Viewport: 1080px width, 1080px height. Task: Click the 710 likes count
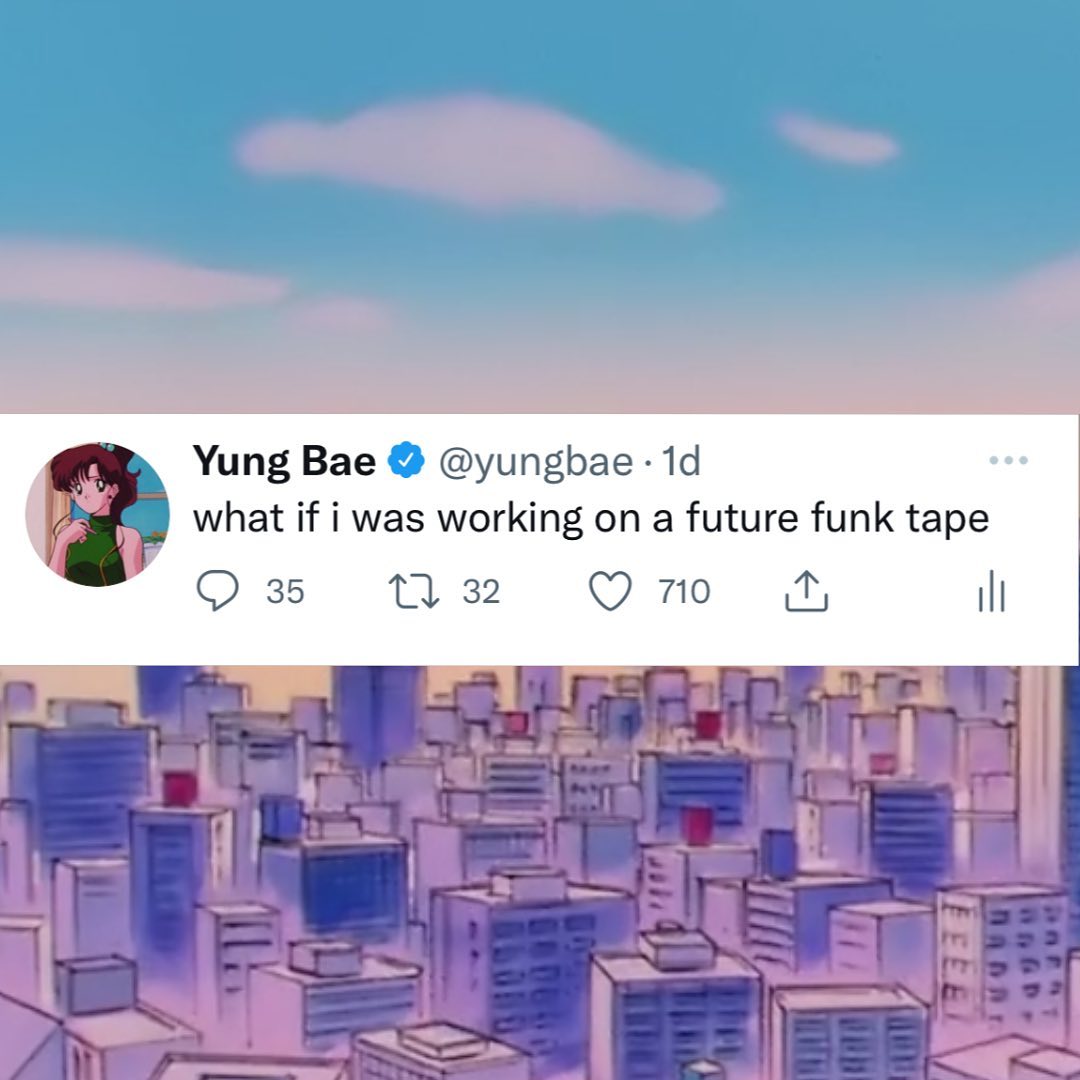[684, 592]
